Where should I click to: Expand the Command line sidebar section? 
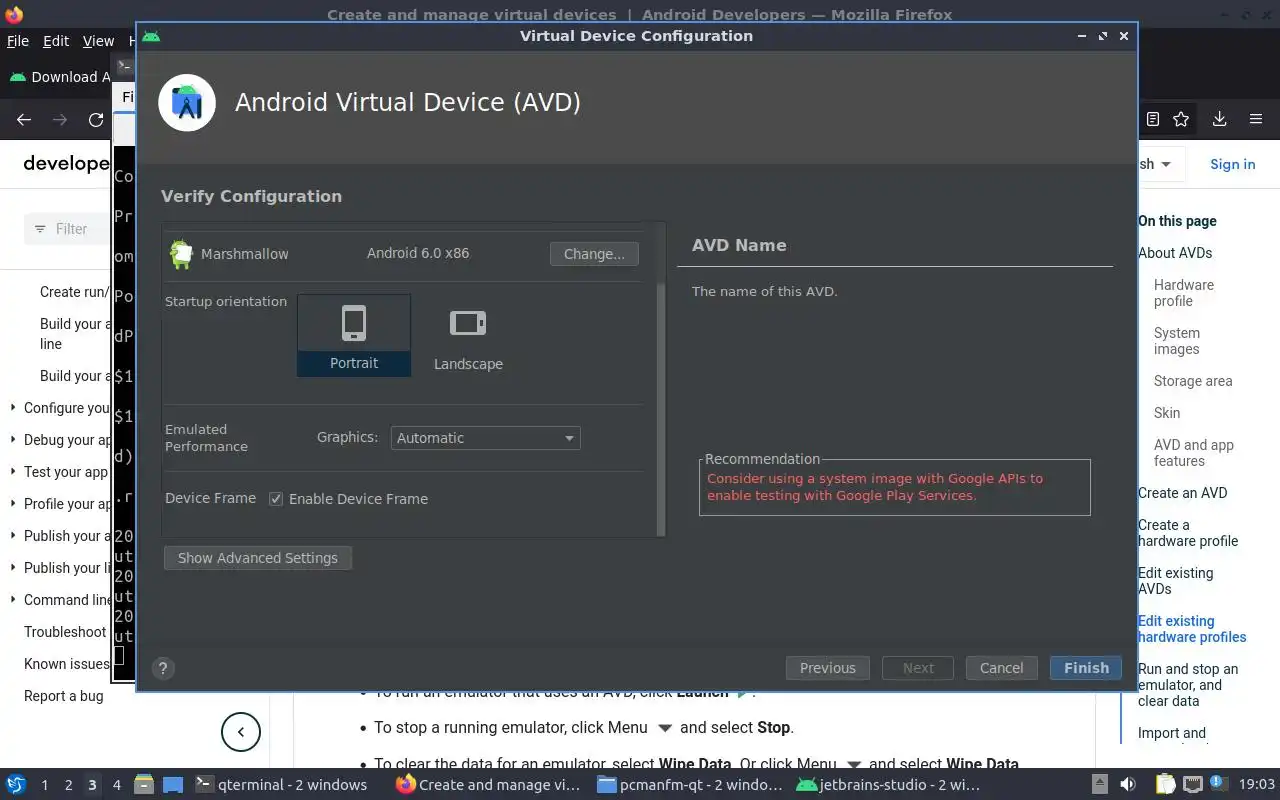click(x=13, y=600)
